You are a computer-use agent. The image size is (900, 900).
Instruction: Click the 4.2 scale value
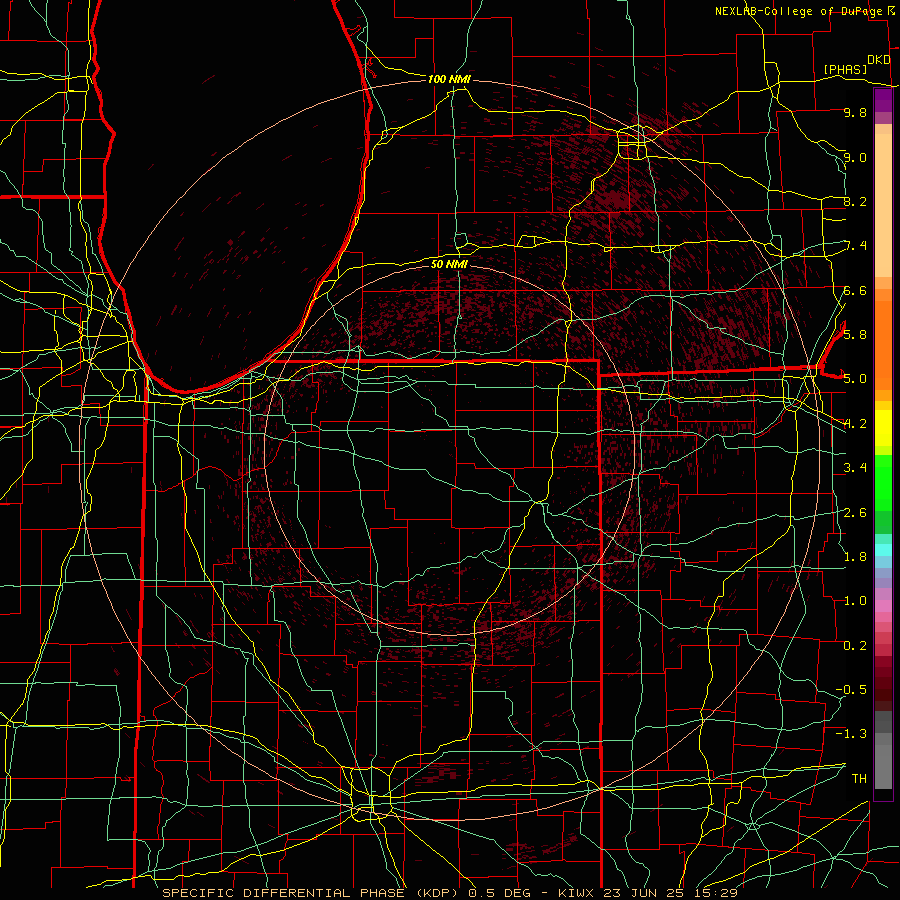pos(855,424)
